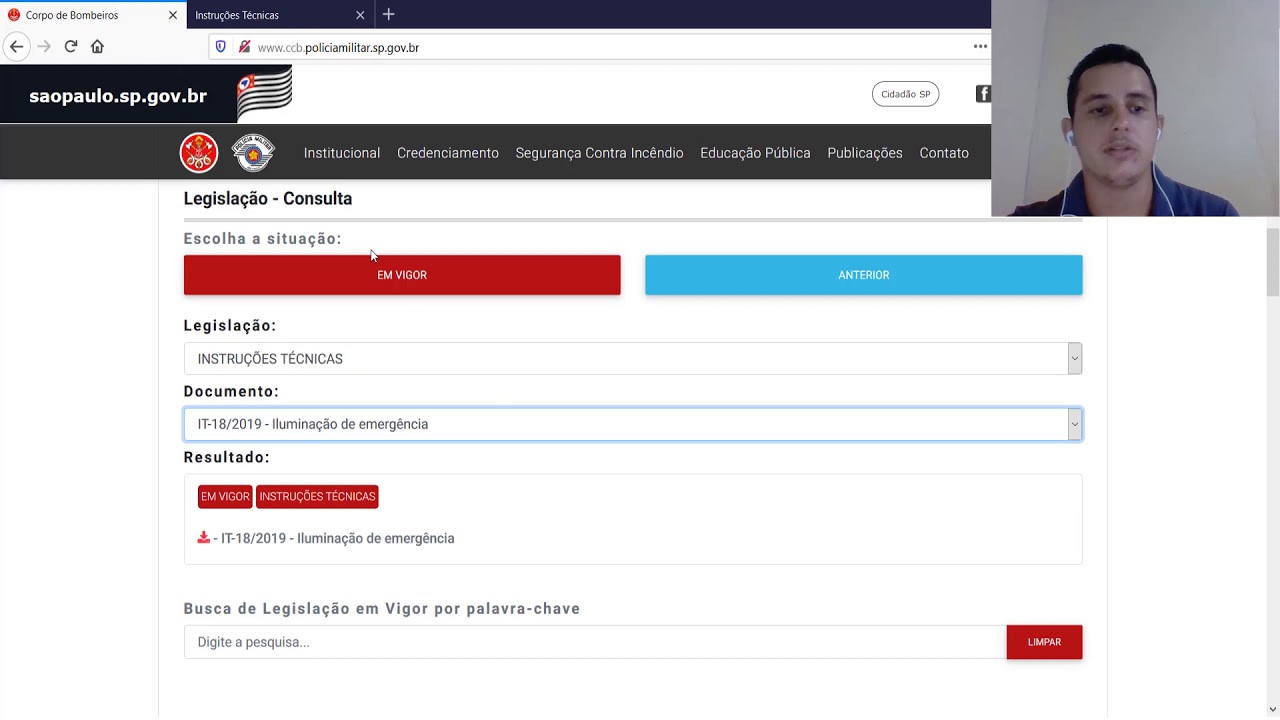Viewport: 1280px width, 720px height.
Task: Click the Digite a pesquisa search field
Action: click(595, 642)
